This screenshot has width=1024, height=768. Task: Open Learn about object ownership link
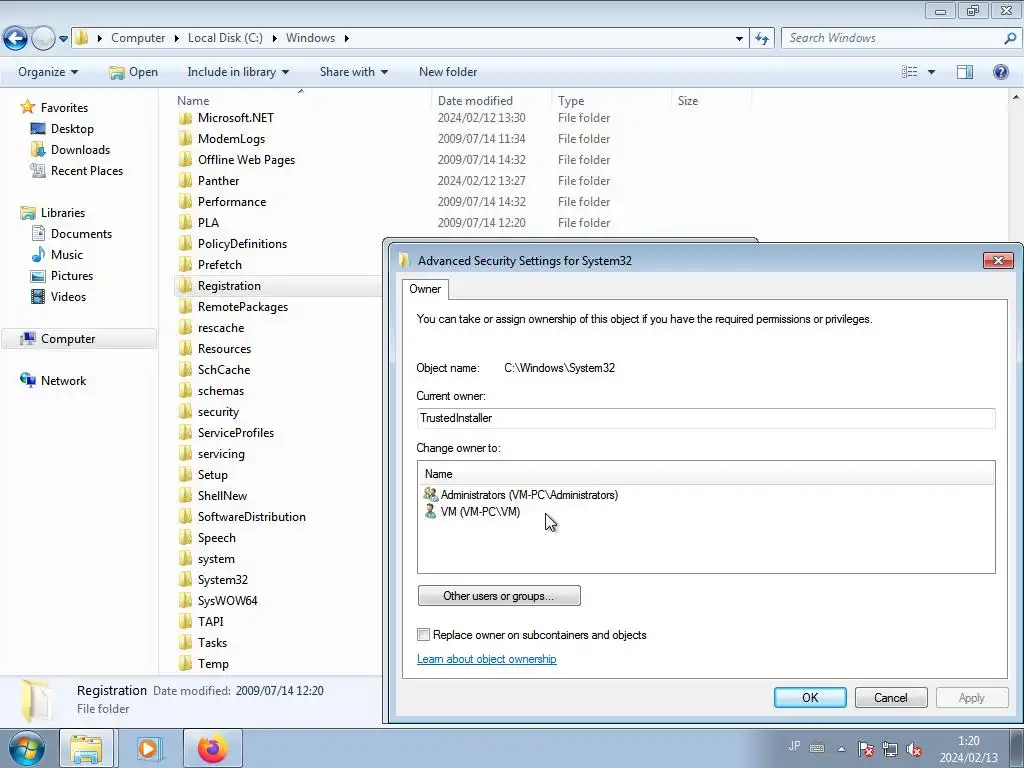pos(487,659)
